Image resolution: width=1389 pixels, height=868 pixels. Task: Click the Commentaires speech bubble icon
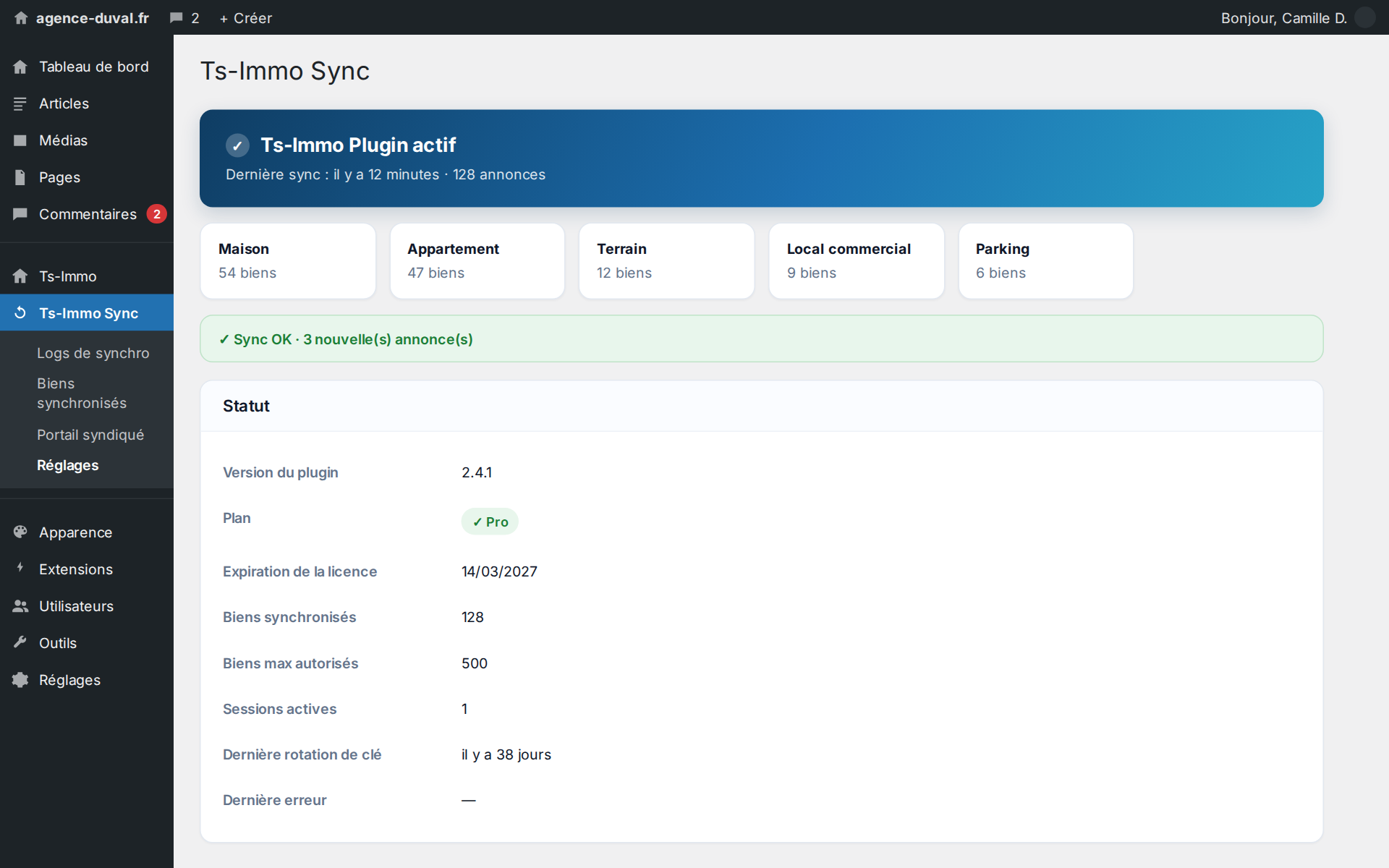[x=20, y=214]
